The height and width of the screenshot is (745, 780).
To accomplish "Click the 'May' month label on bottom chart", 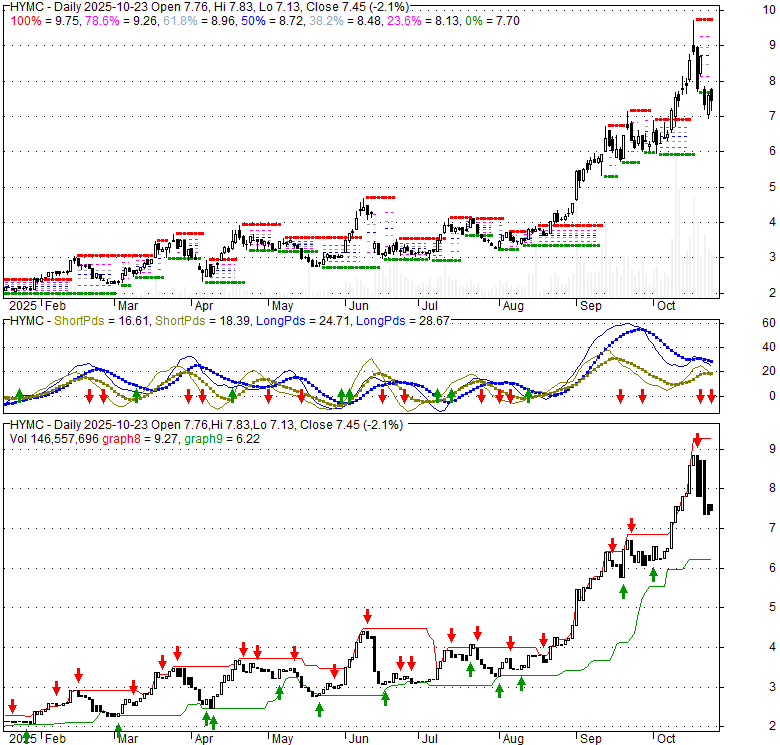I will [x=283, y=739].
